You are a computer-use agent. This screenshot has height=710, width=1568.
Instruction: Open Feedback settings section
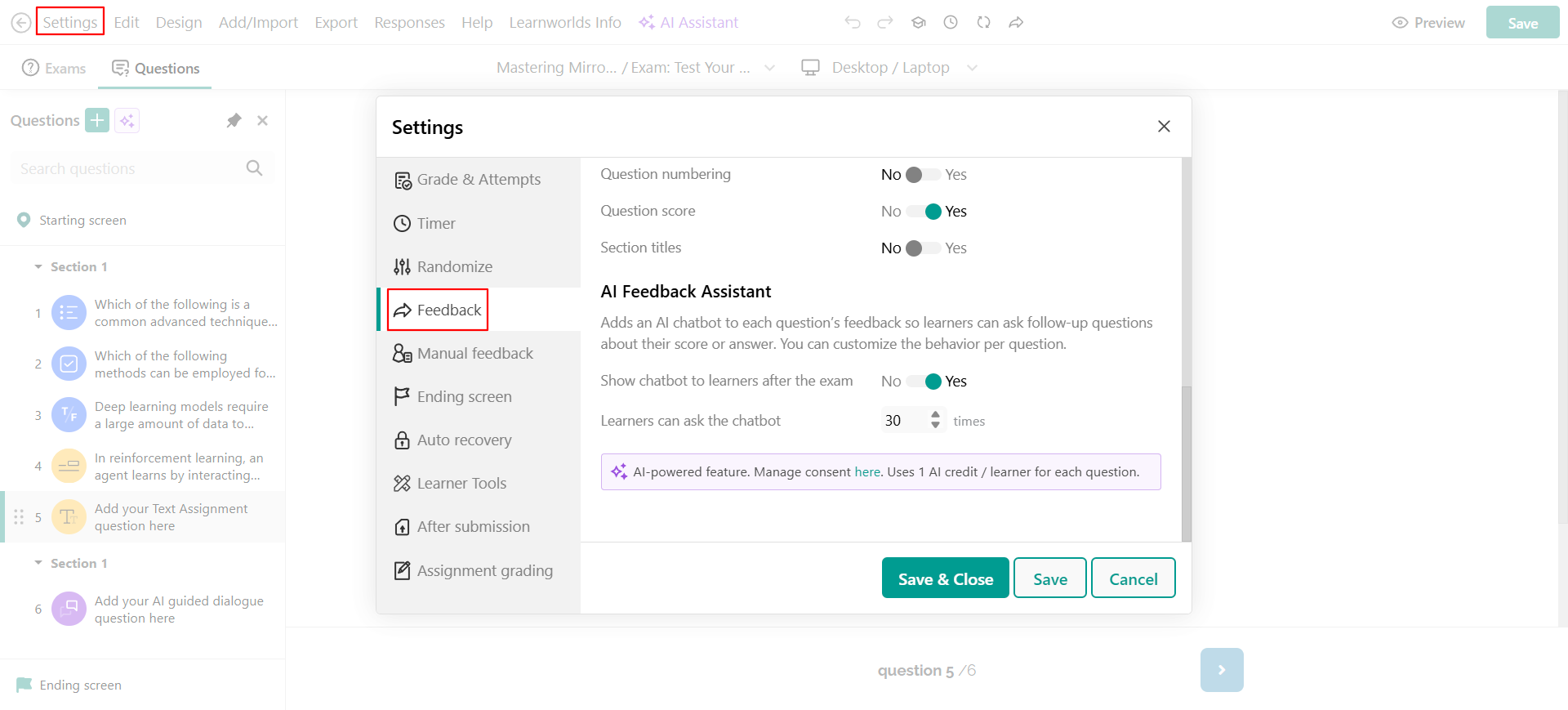point(479,310)
